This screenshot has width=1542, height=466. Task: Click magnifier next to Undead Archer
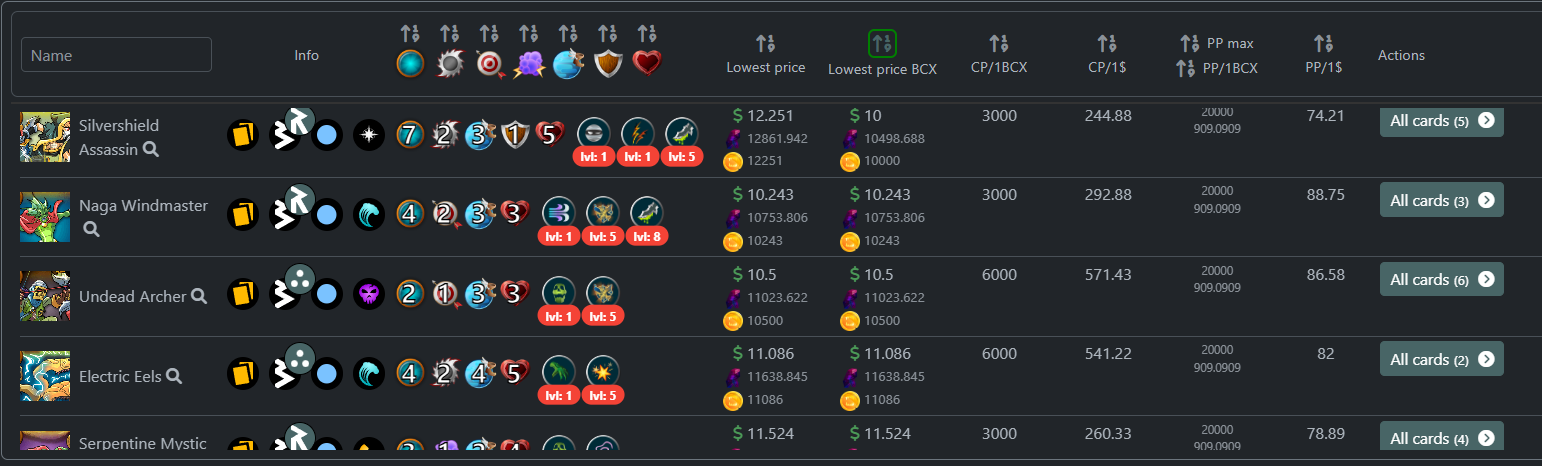point(199,296)
